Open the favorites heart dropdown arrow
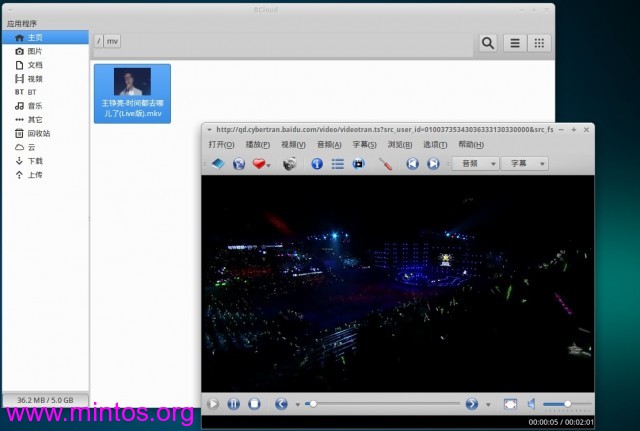 (x=269, y=165)
